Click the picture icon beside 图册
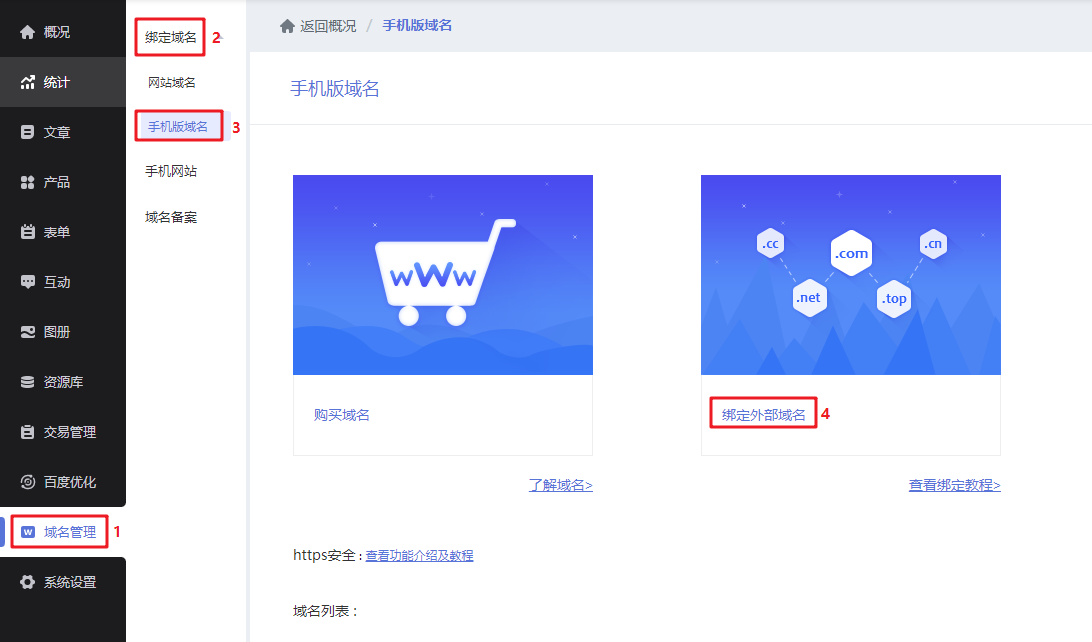Screen dimensions: 1092x642 click(27, 332)
